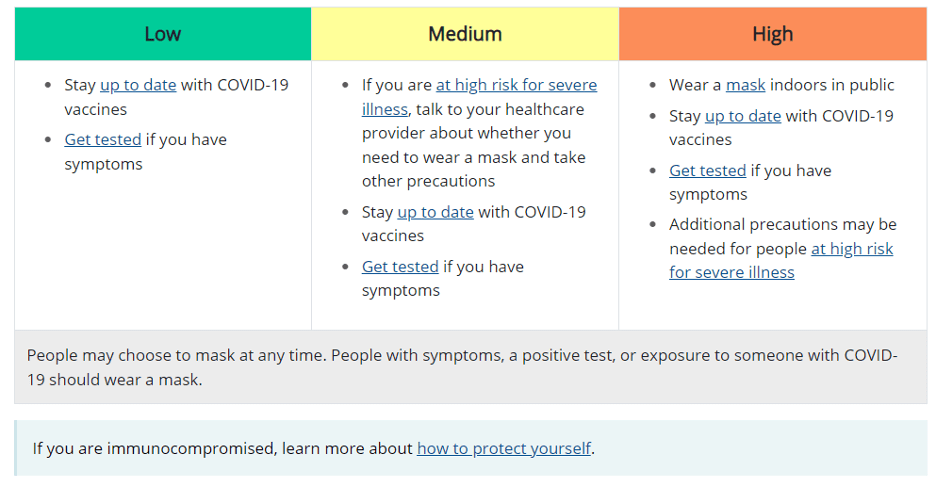Open 'how to protect yourself' link
The width and height of the screenshot is (936, 488).
503,448
